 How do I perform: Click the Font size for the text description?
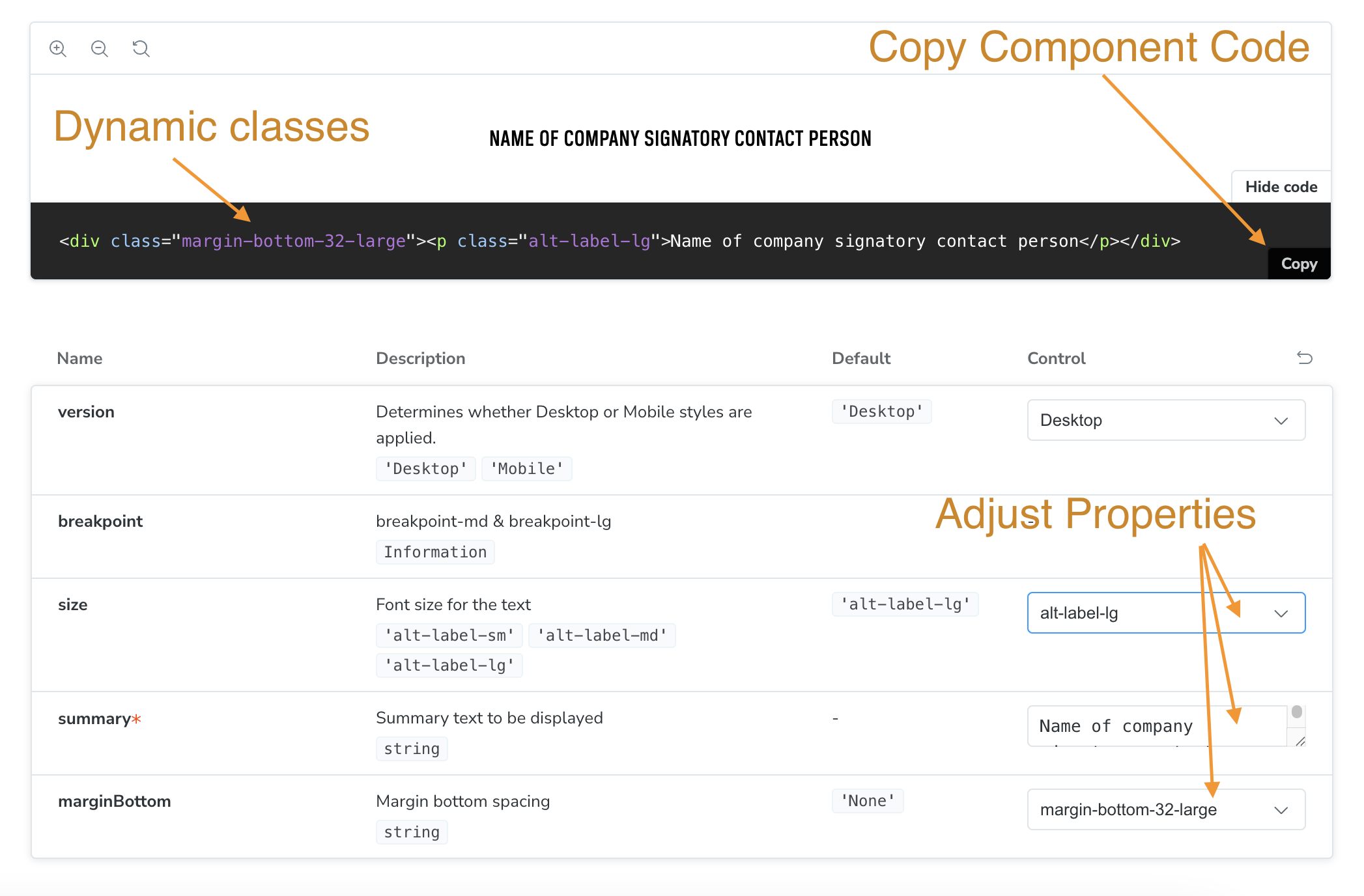(453, 605)
